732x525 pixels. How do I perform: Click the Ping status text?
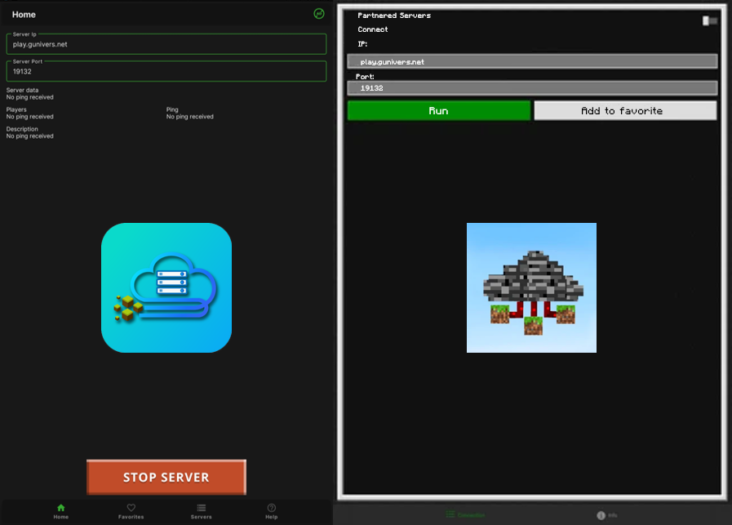(189, 116)
